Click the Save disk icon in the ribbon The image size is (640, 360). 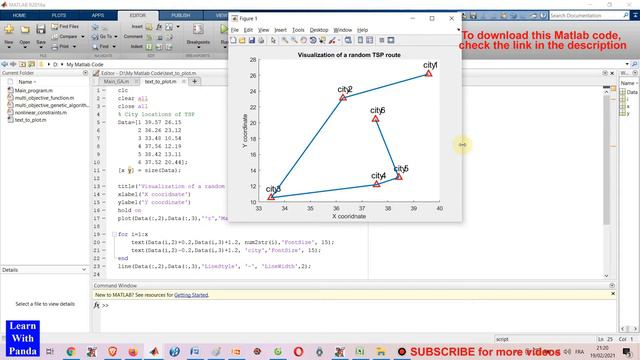coord(40,29)
